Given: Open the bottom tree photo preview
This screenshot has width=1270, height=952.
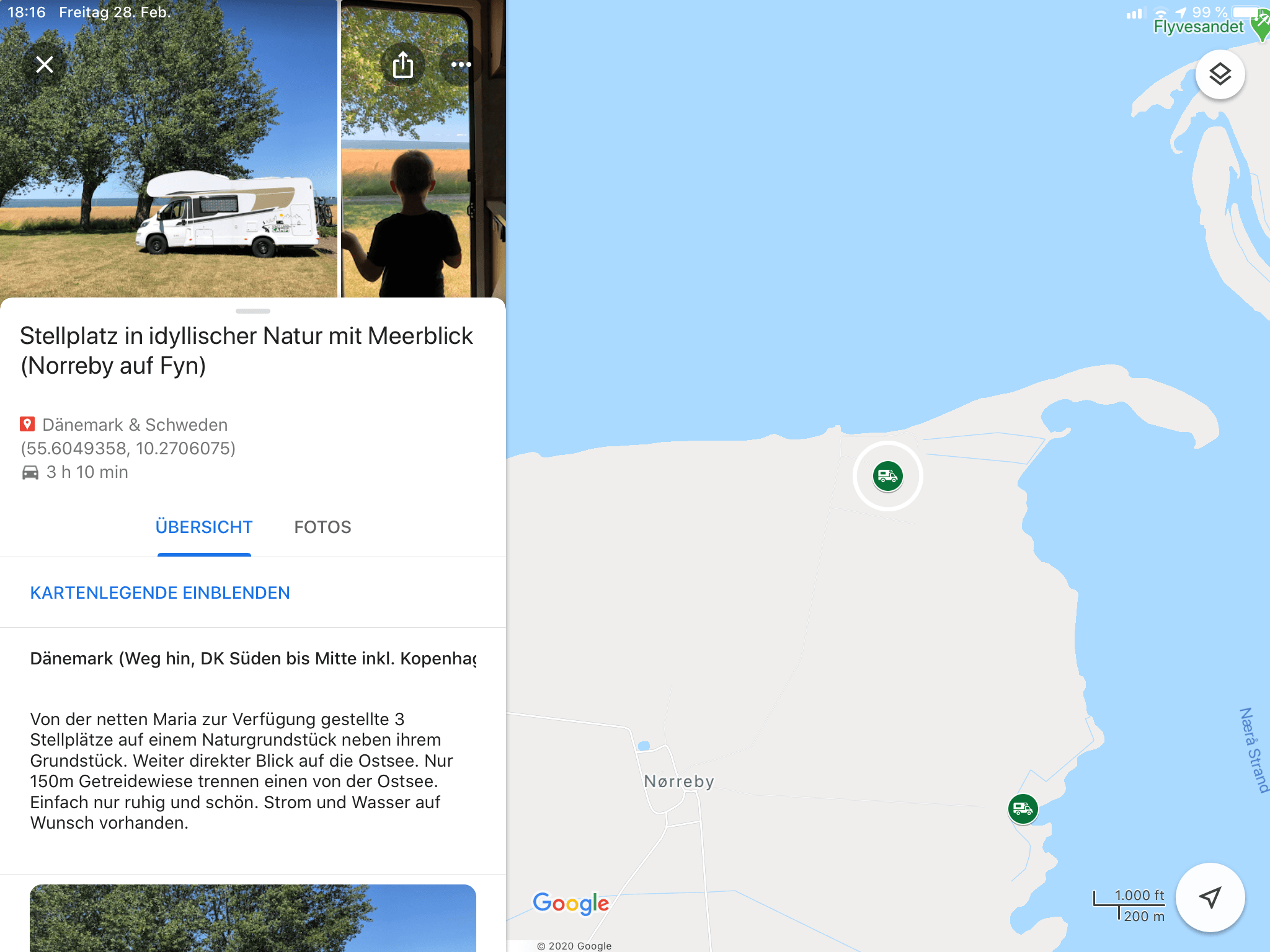Looking at the screenshot, I should pyautogui.click(x=253, y=918).
